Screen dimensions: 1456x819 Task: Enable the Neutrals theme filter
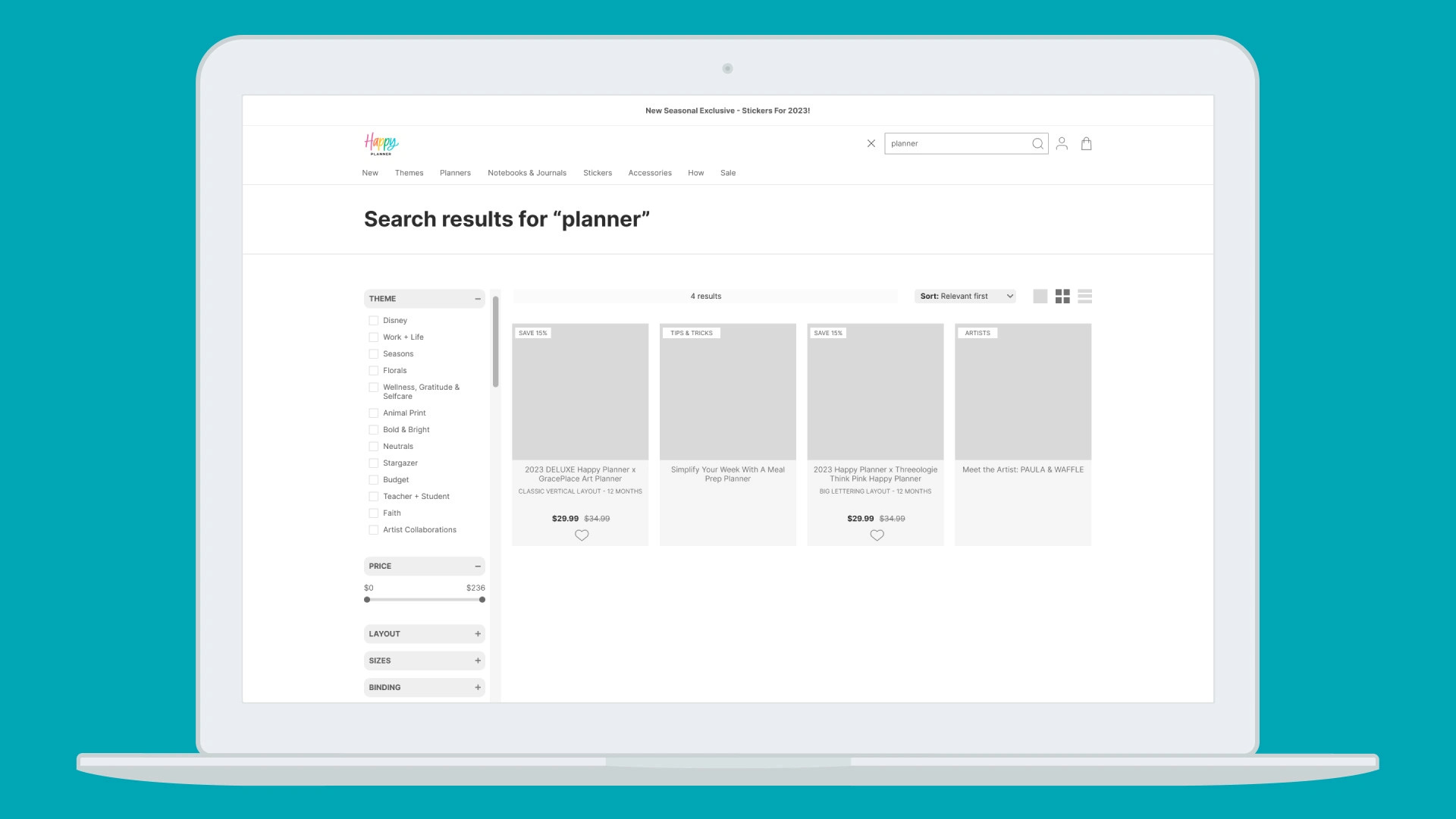pos(373,447)
